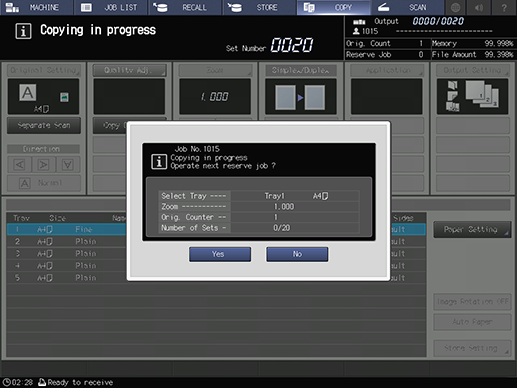Viewport: 517px width, 388px height.
Task: Select the downward direction arrow
Action: (68, 164)
